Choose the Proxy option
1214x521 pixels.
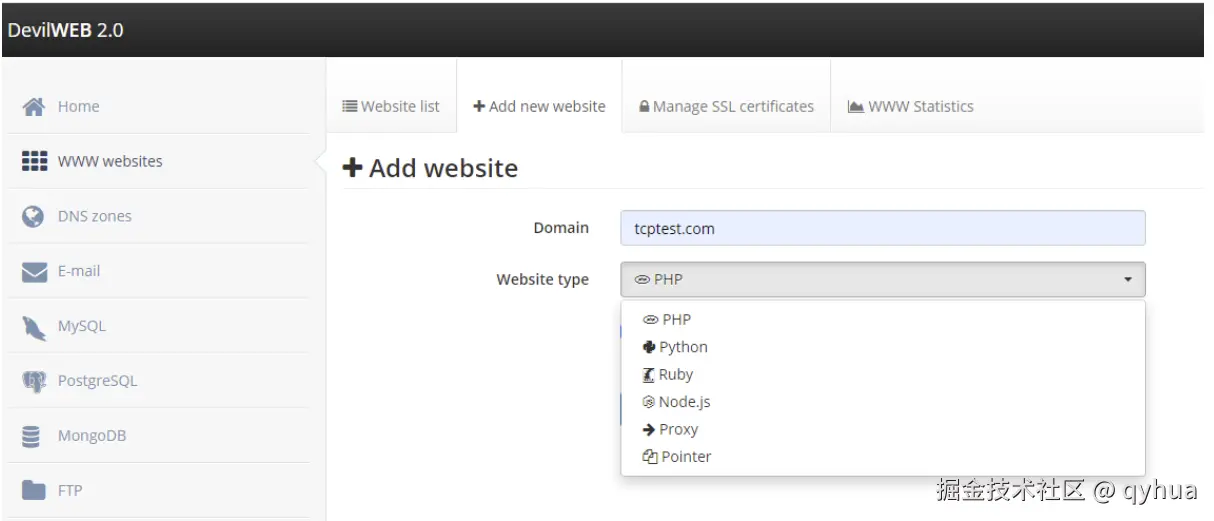point(678,429)
